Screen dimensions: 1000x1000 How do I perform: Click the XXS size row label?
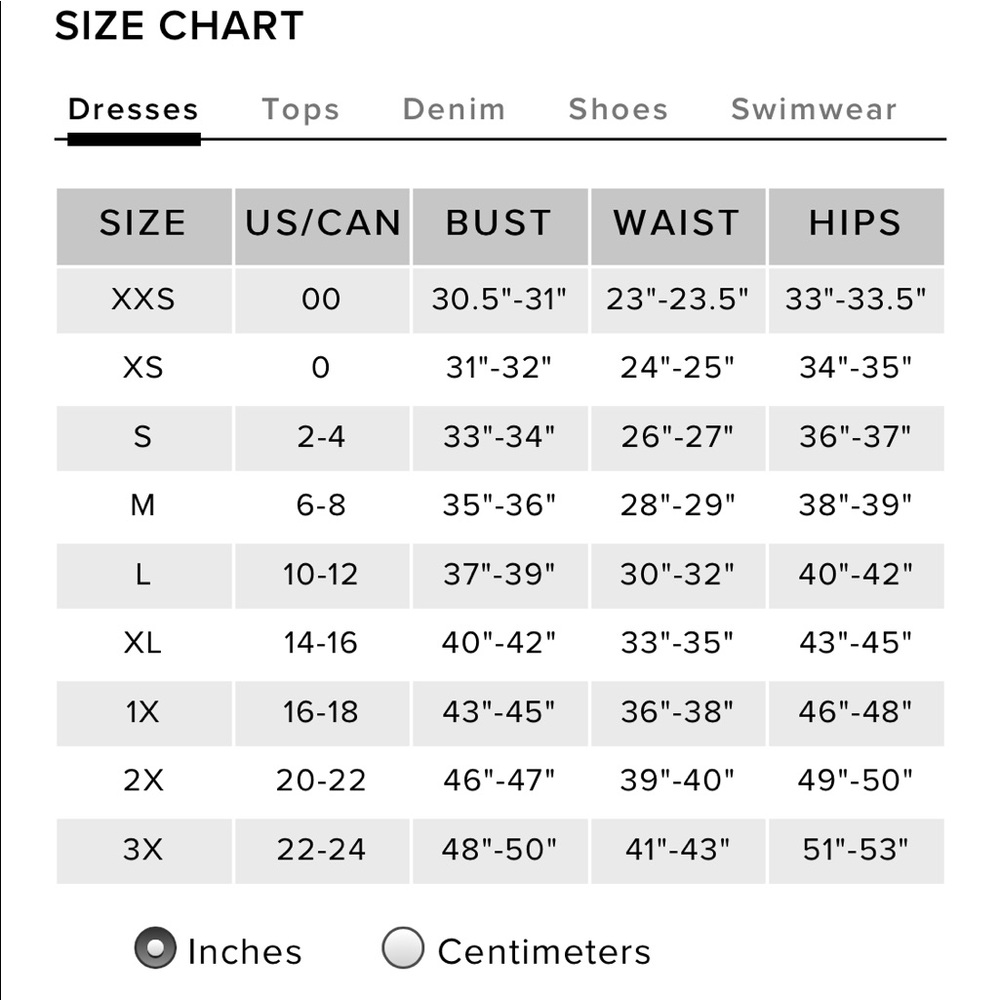(143, 299)
